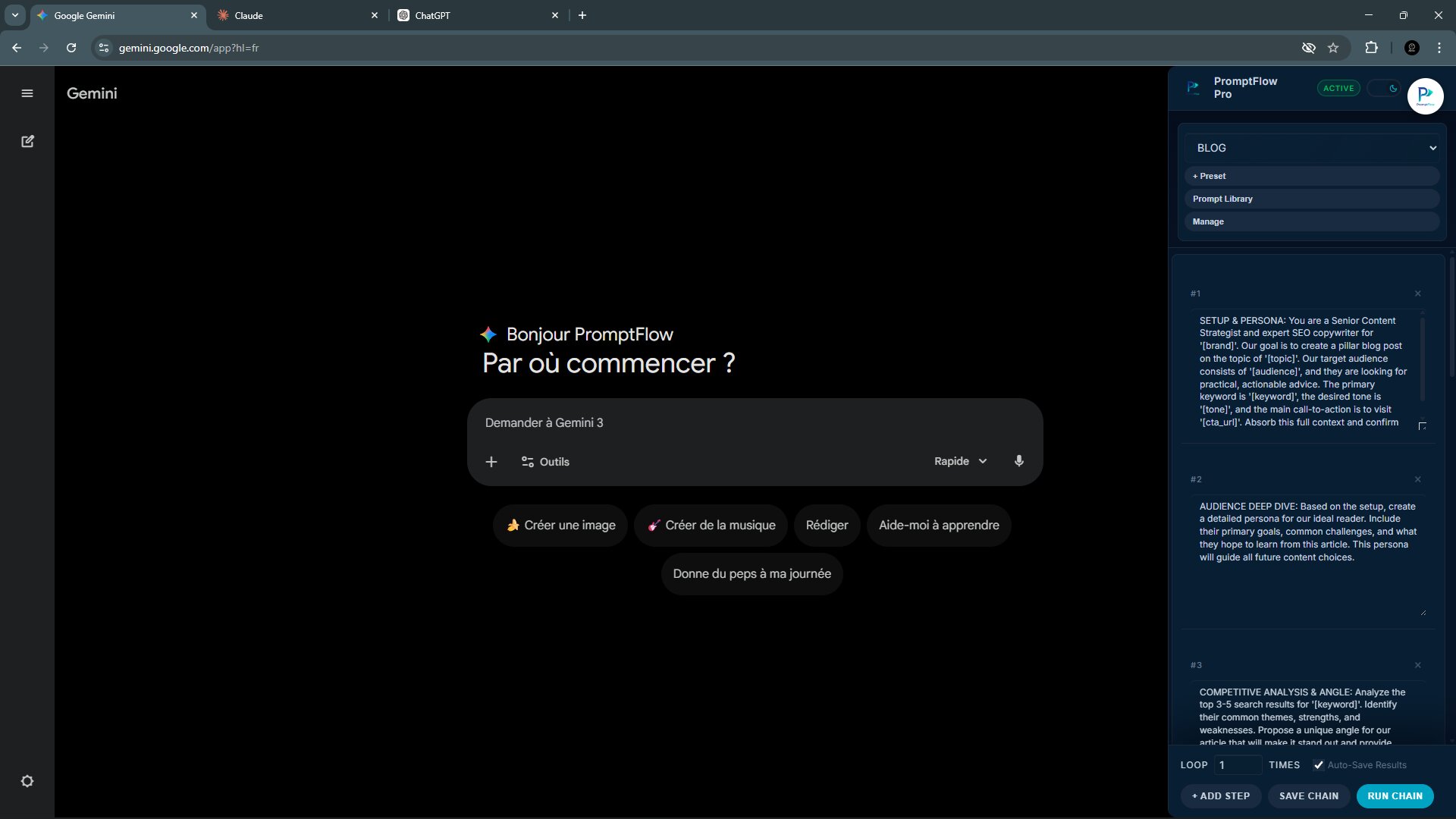
Task: Click the + Preset button
Action: [1312, 176]
